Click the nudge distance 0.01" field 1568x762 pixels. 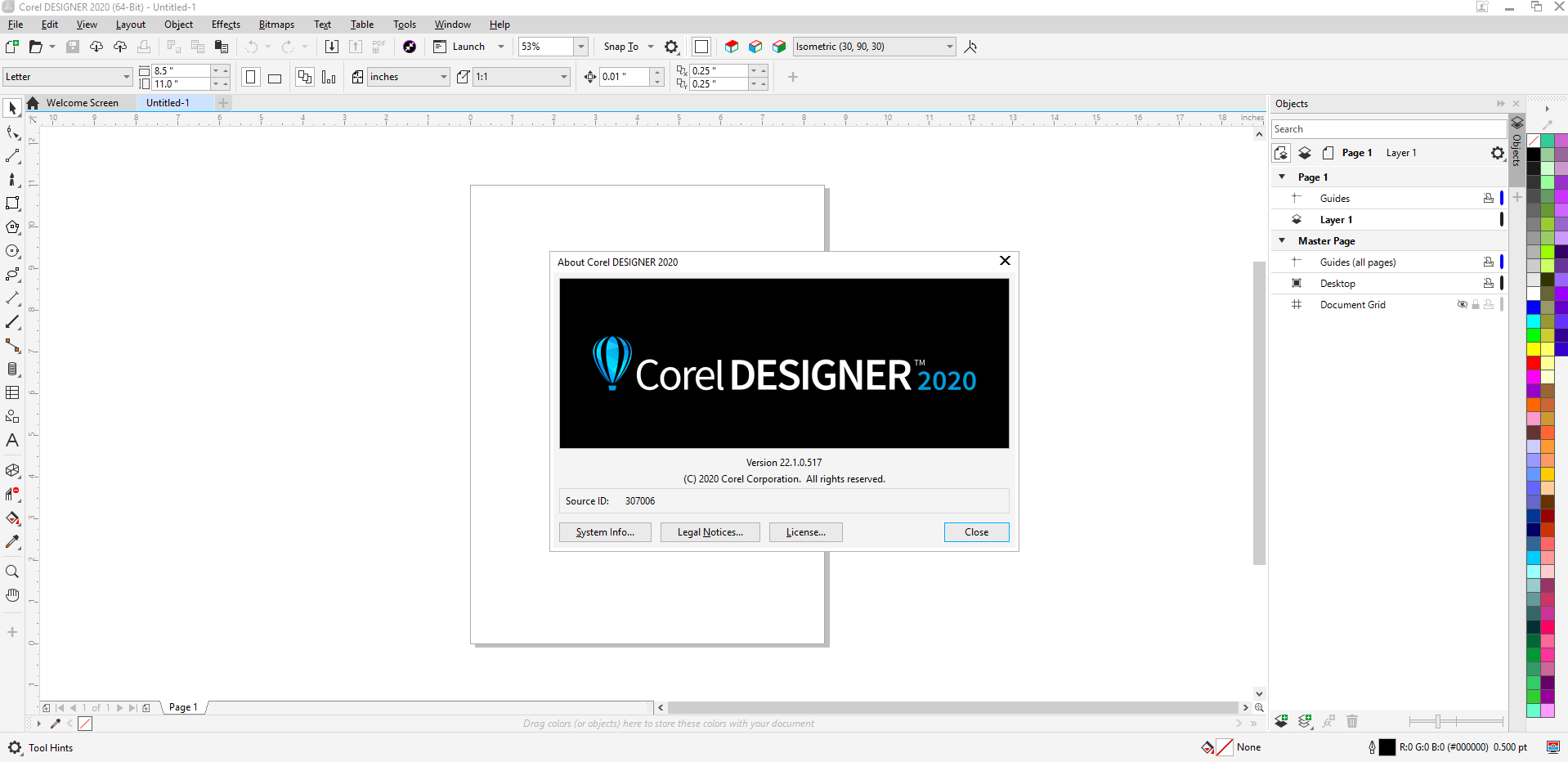[625, 77]
